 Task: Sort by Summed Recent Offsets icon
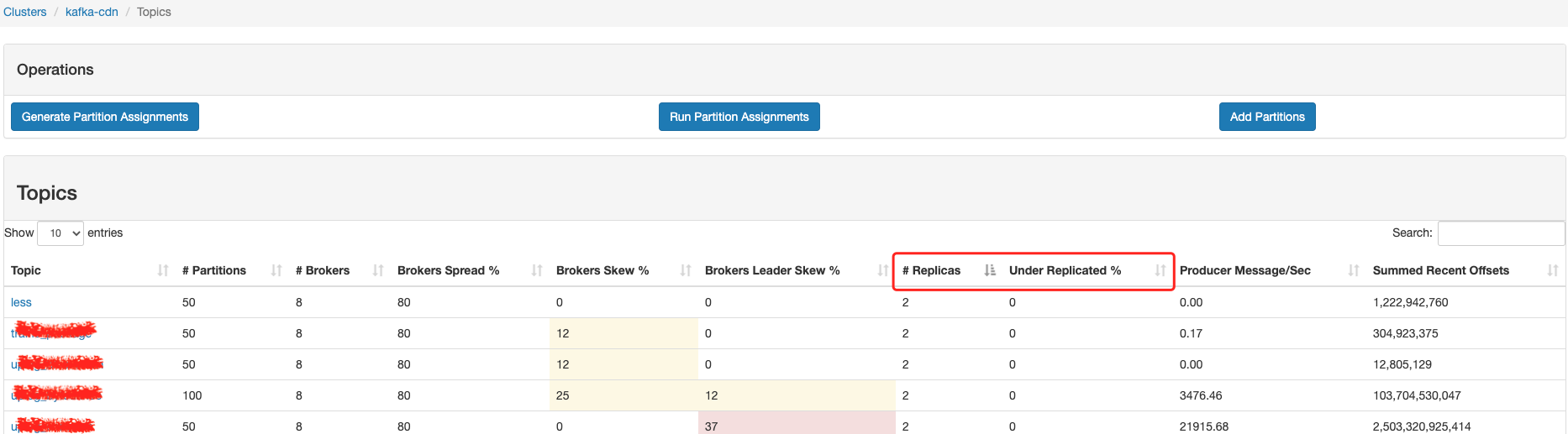(1553, 270)
